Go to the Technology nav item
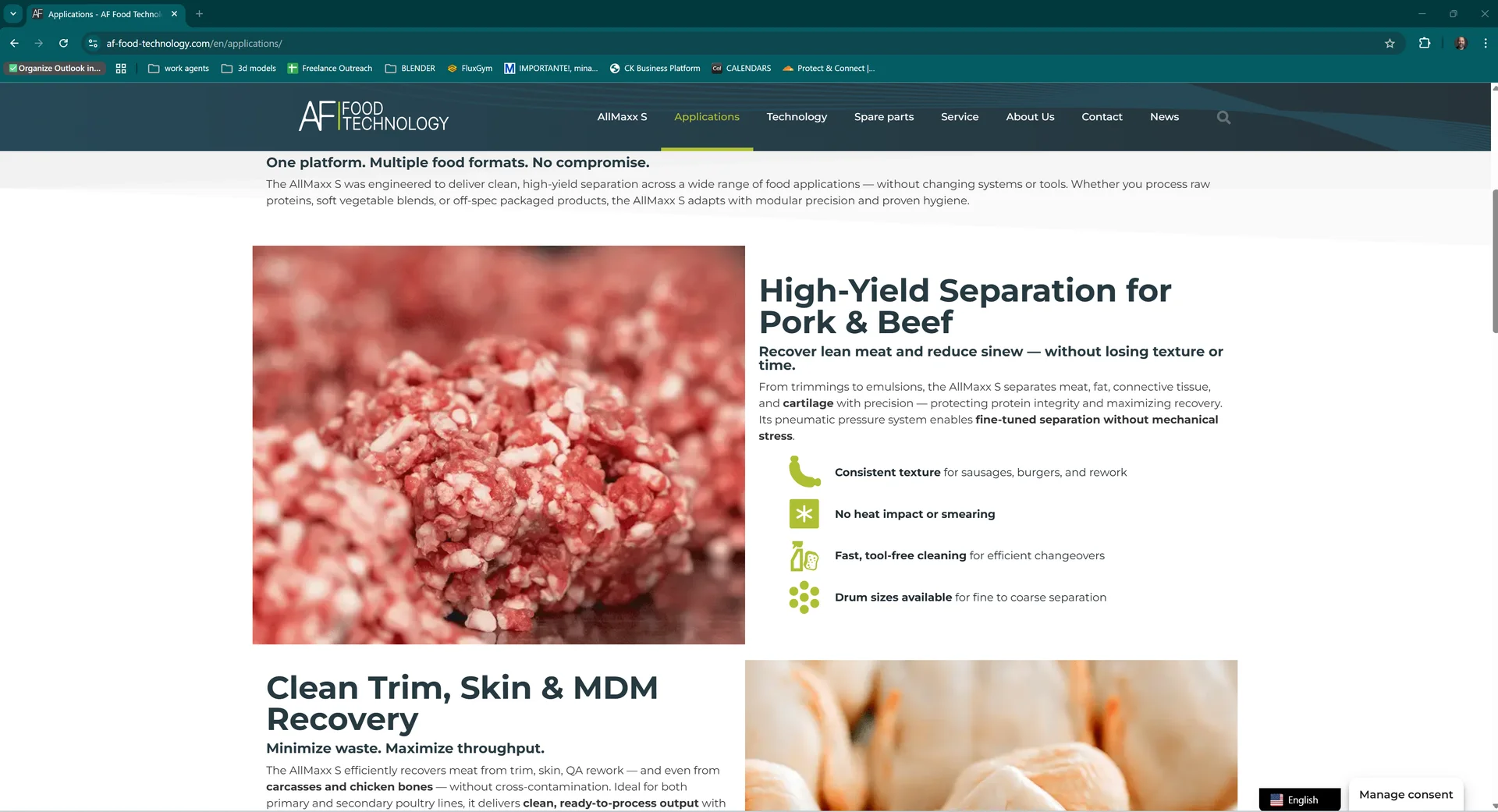 797,117
